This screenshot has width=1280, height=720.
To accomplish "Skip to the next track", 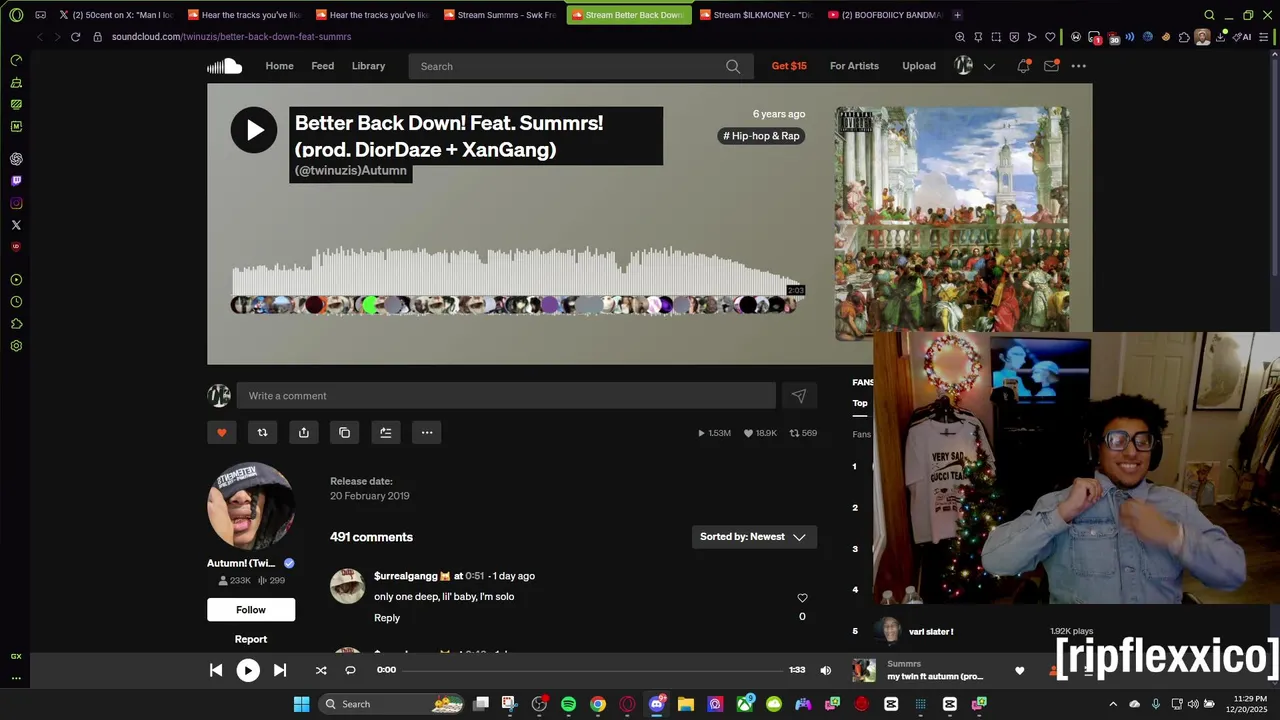I will click(280, 670).
